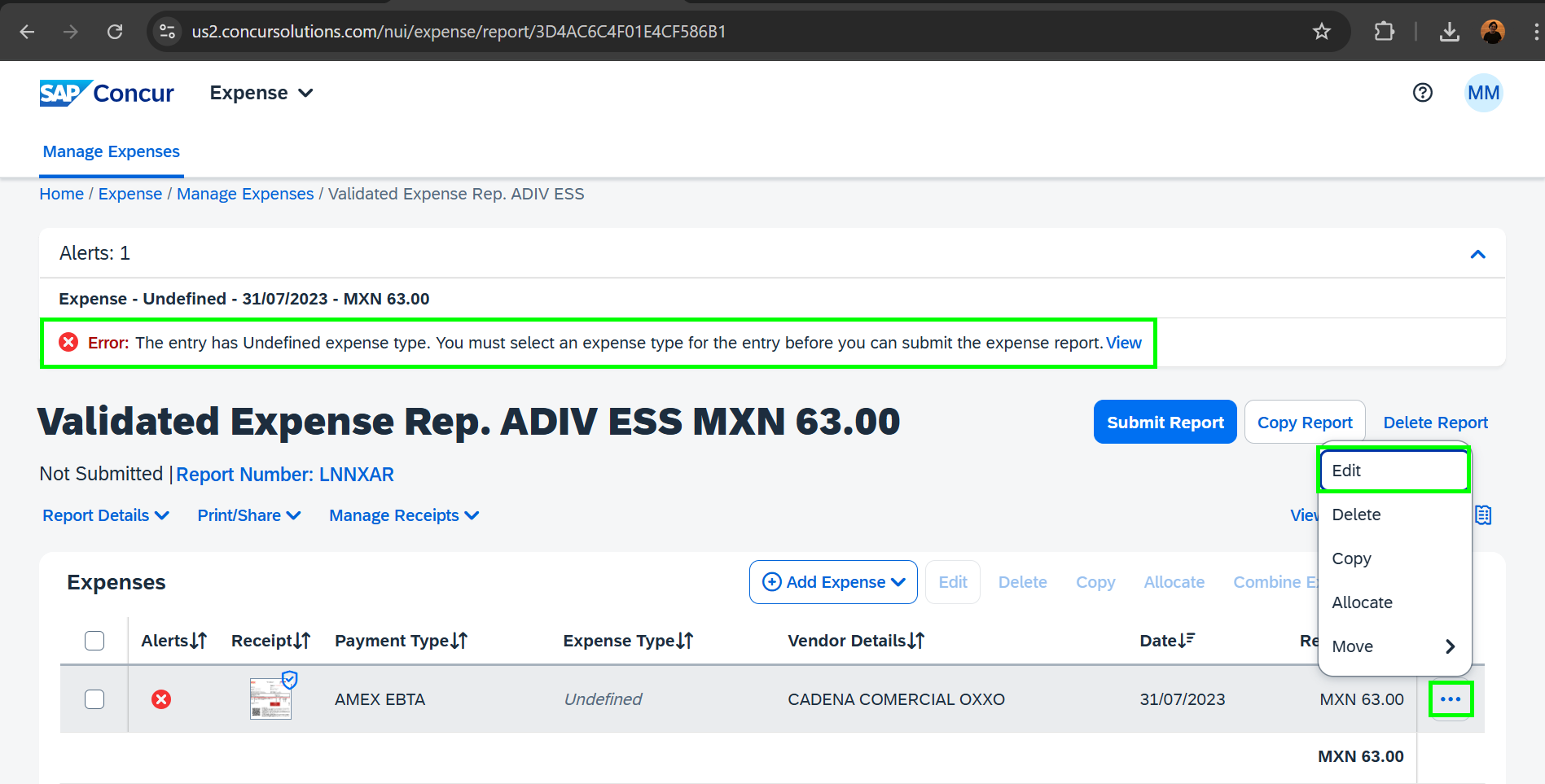Viewport: 1545px width, 784px height.
Task: Click the Edit button in Expenses toolbar
Action: [953, 582]
